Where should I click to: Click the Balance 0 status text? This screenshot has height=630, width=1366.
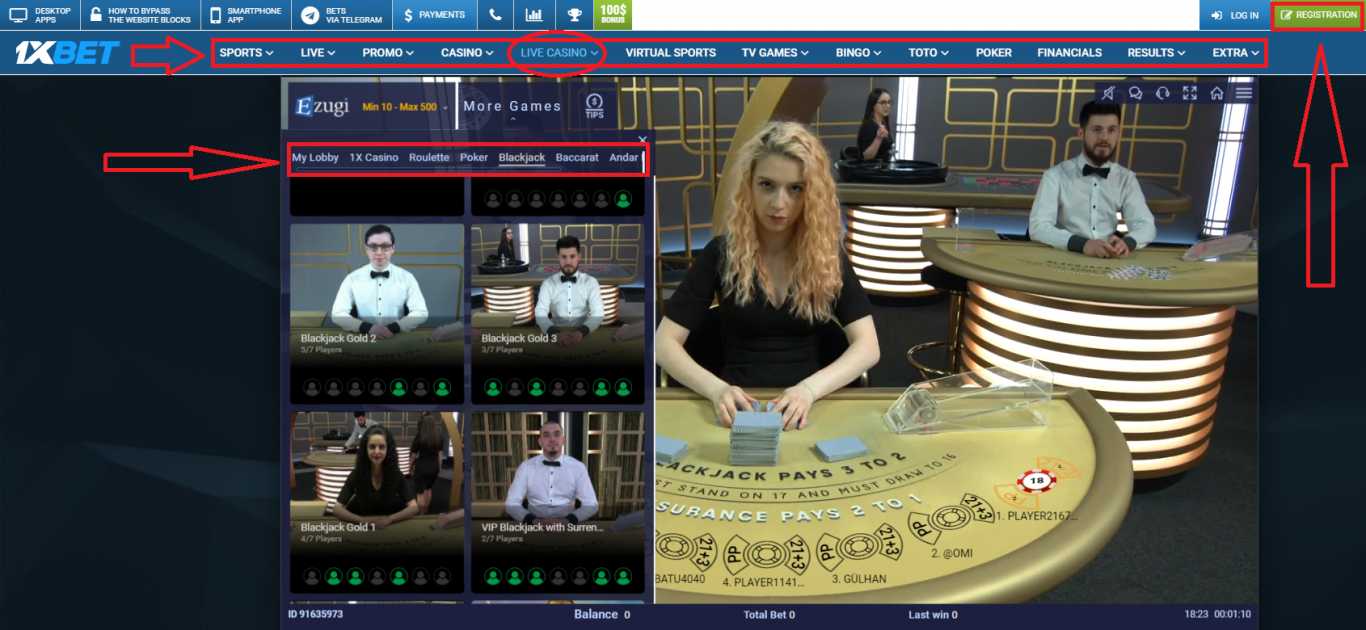(602, 614)
